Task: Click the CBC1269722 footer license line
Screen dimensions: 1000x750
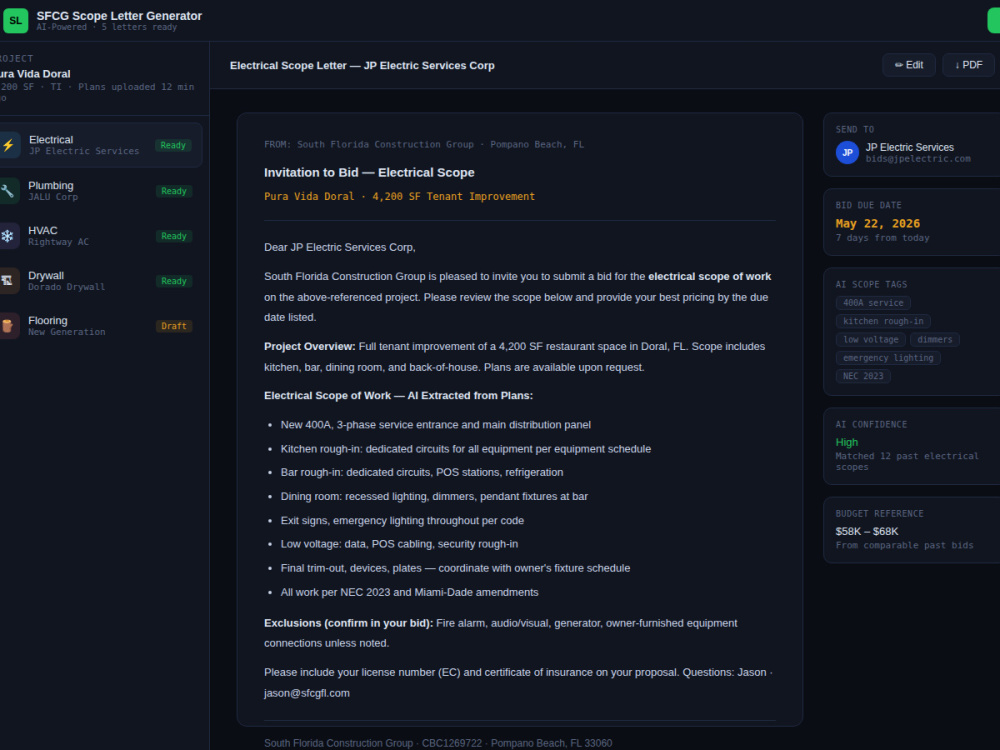Action: [438, 744]
